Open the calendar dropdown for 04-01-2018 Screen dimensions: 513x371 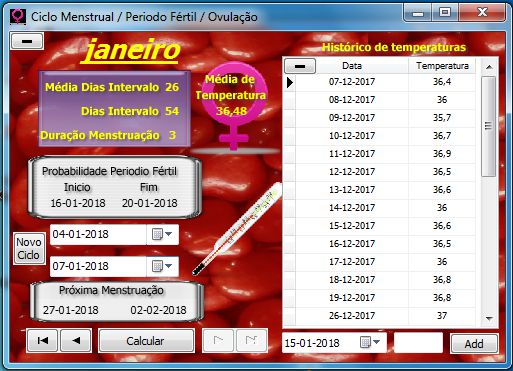pos(162,234)
